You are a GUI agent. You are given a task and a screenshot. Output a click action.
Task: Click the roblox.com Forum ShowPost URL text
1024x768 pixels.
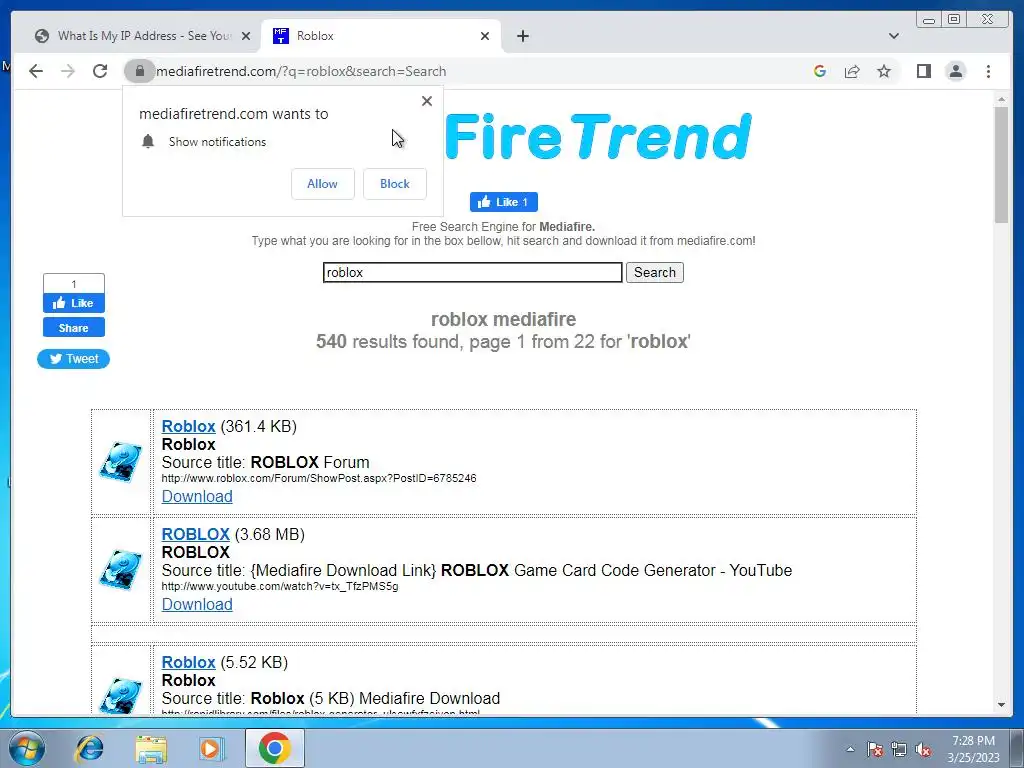pos(319,478)
